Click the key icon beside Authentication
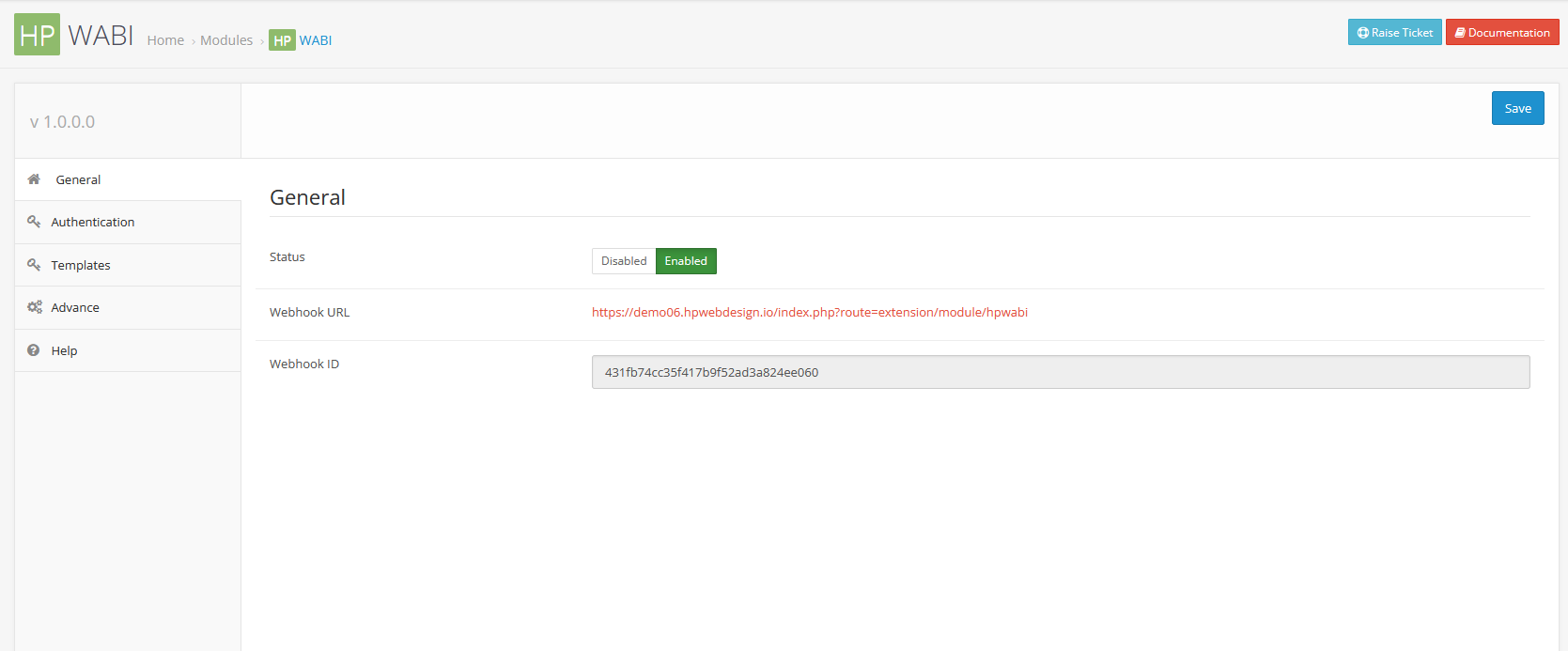 [34, 222]
